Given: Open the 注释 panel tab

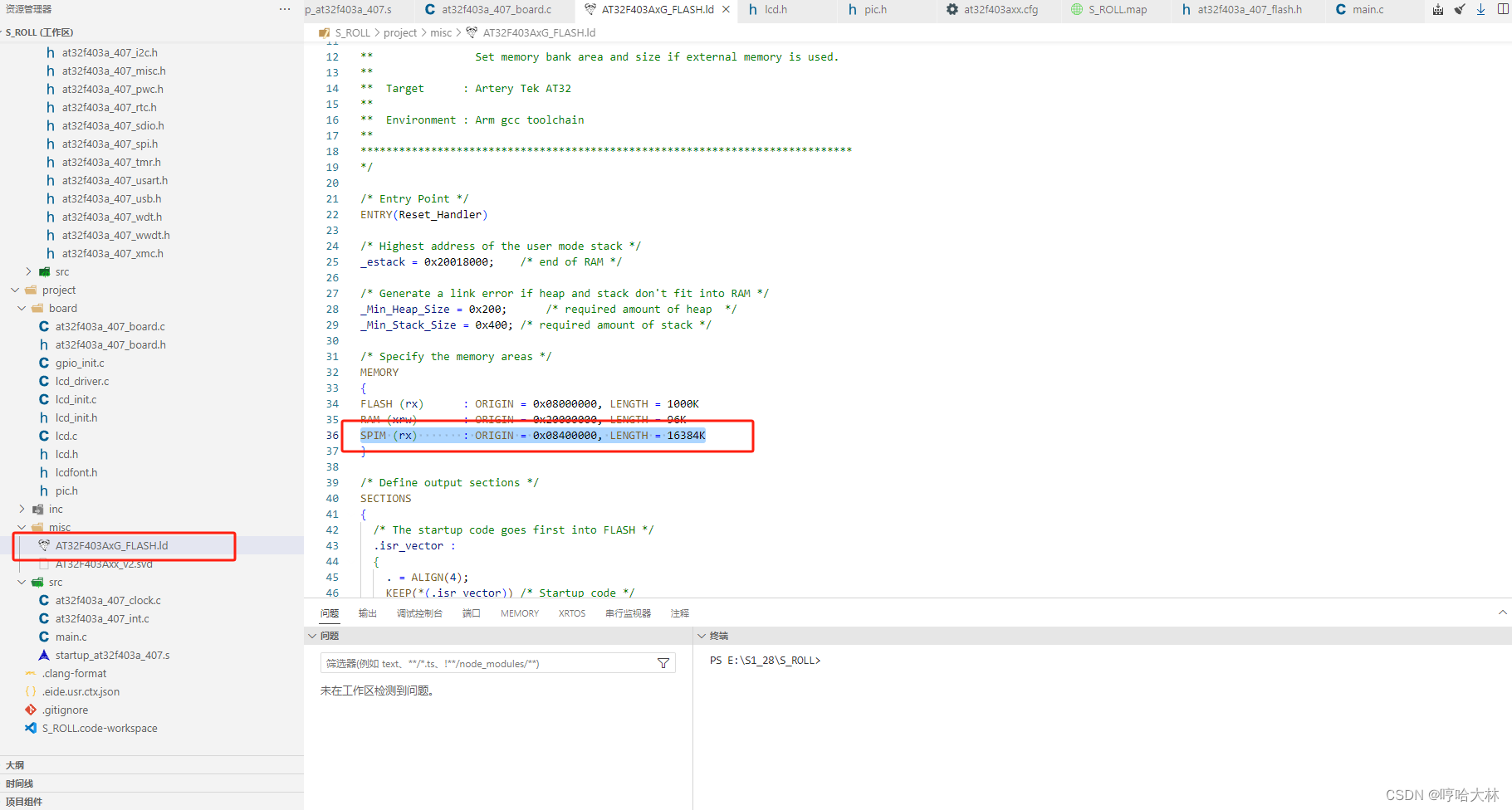Looking at the screenshot, I should (x=680, y=613).
